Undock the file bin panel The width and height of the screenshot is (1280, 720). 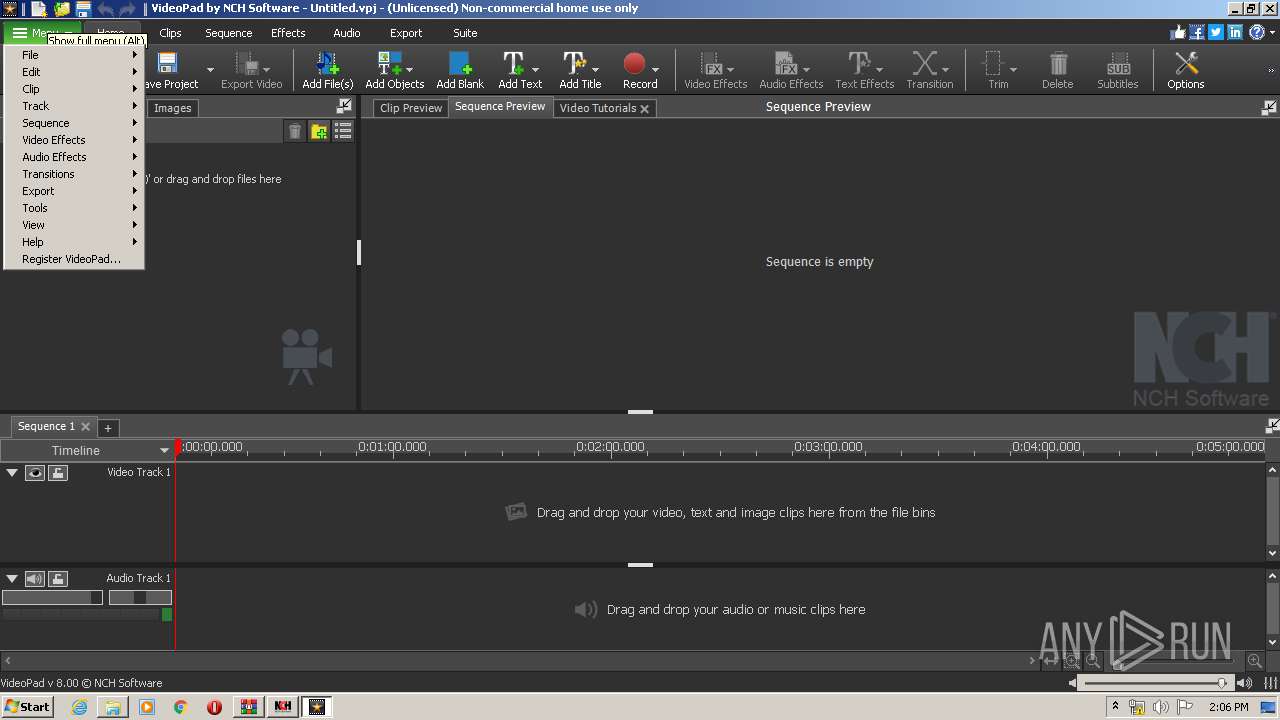[344, 106]
